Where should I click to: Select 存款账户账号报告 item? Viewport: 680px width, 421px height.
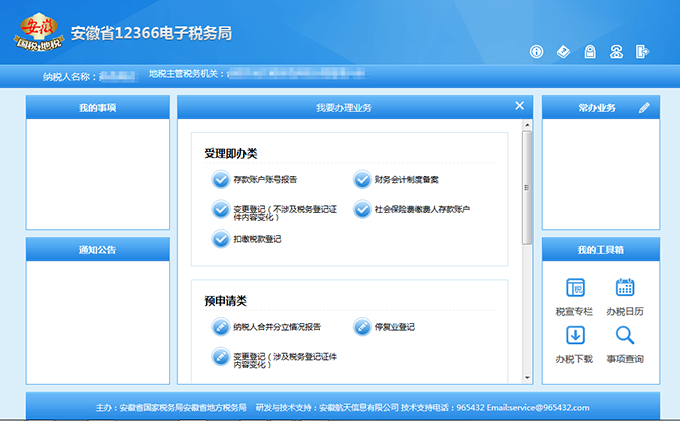click(264, 180)
